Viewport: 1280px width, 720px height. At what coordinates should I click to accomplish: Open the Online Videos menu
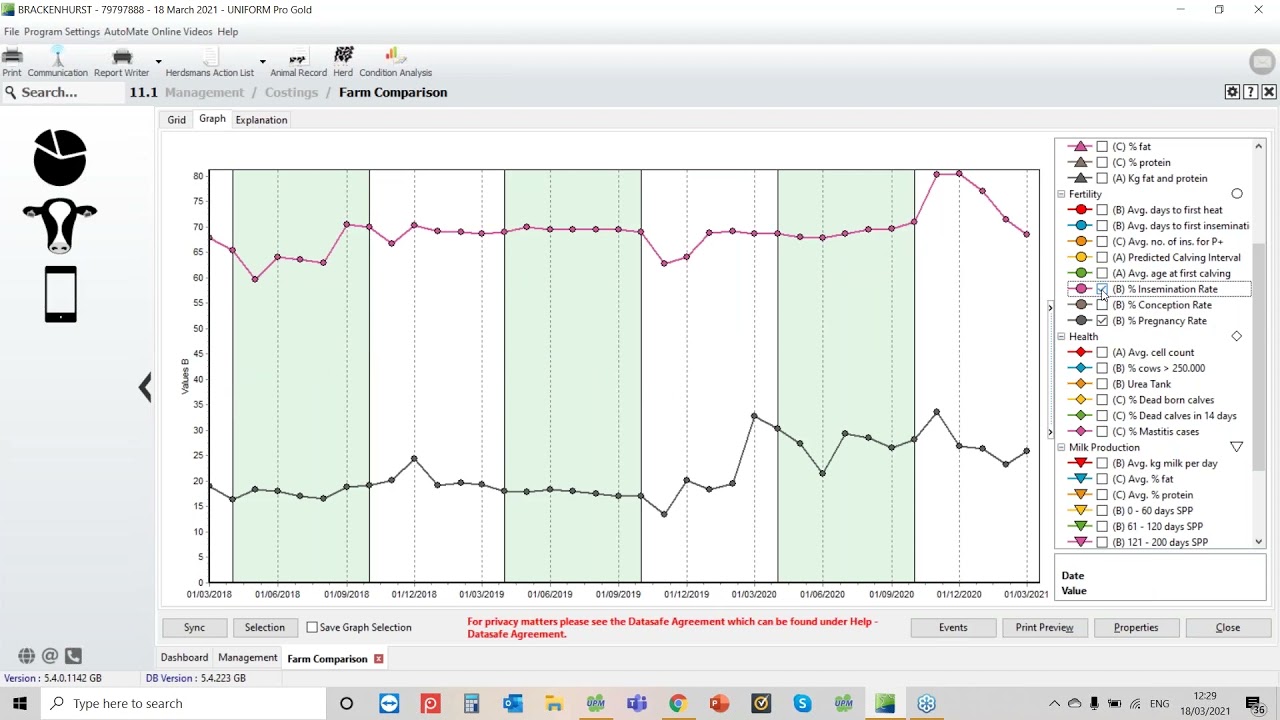click(x=182, y=32)
